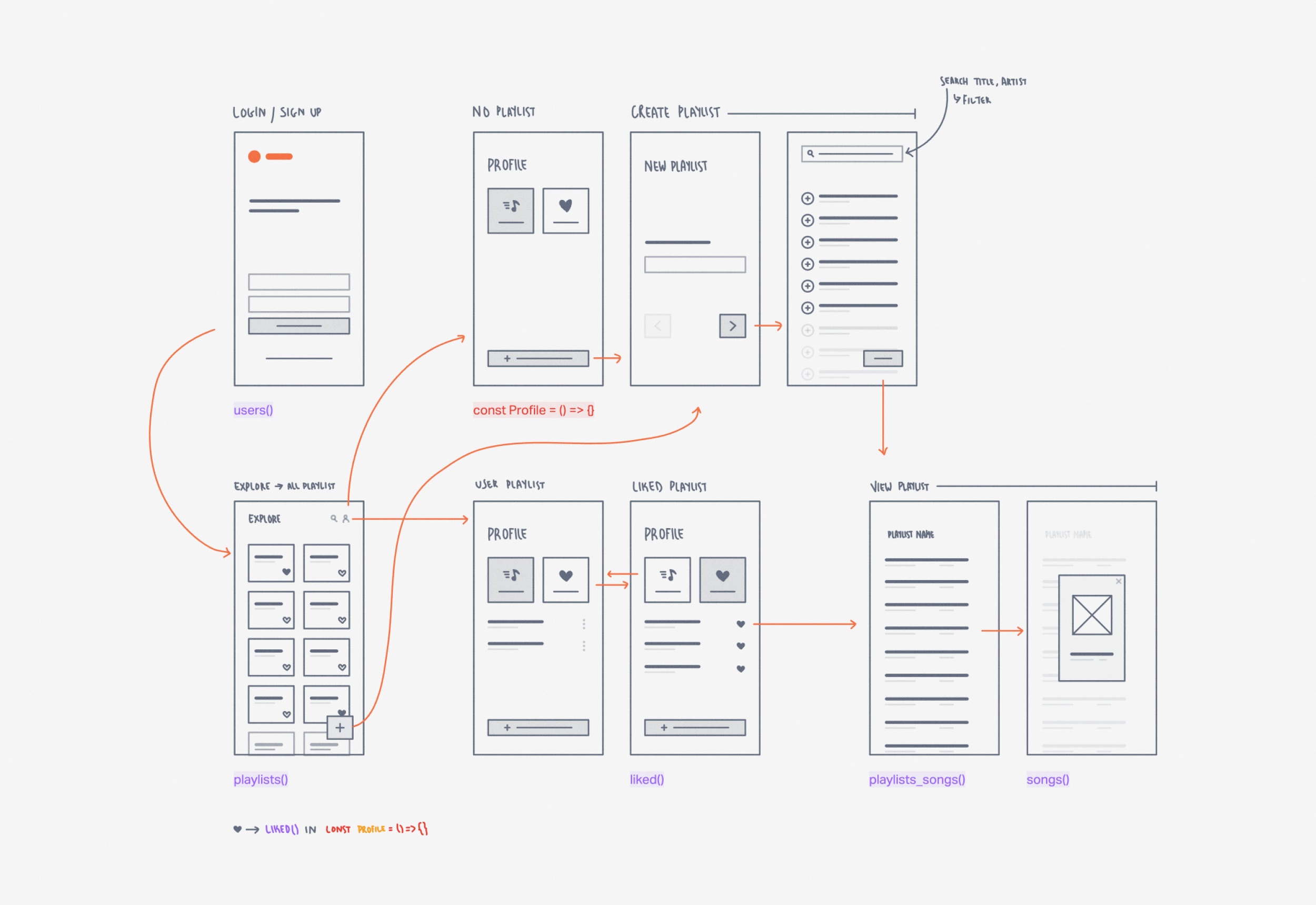The width and height of the screenshot is (1316, 905).
Task: Click the search icon in Explore header
Action: tap(333, 518)
